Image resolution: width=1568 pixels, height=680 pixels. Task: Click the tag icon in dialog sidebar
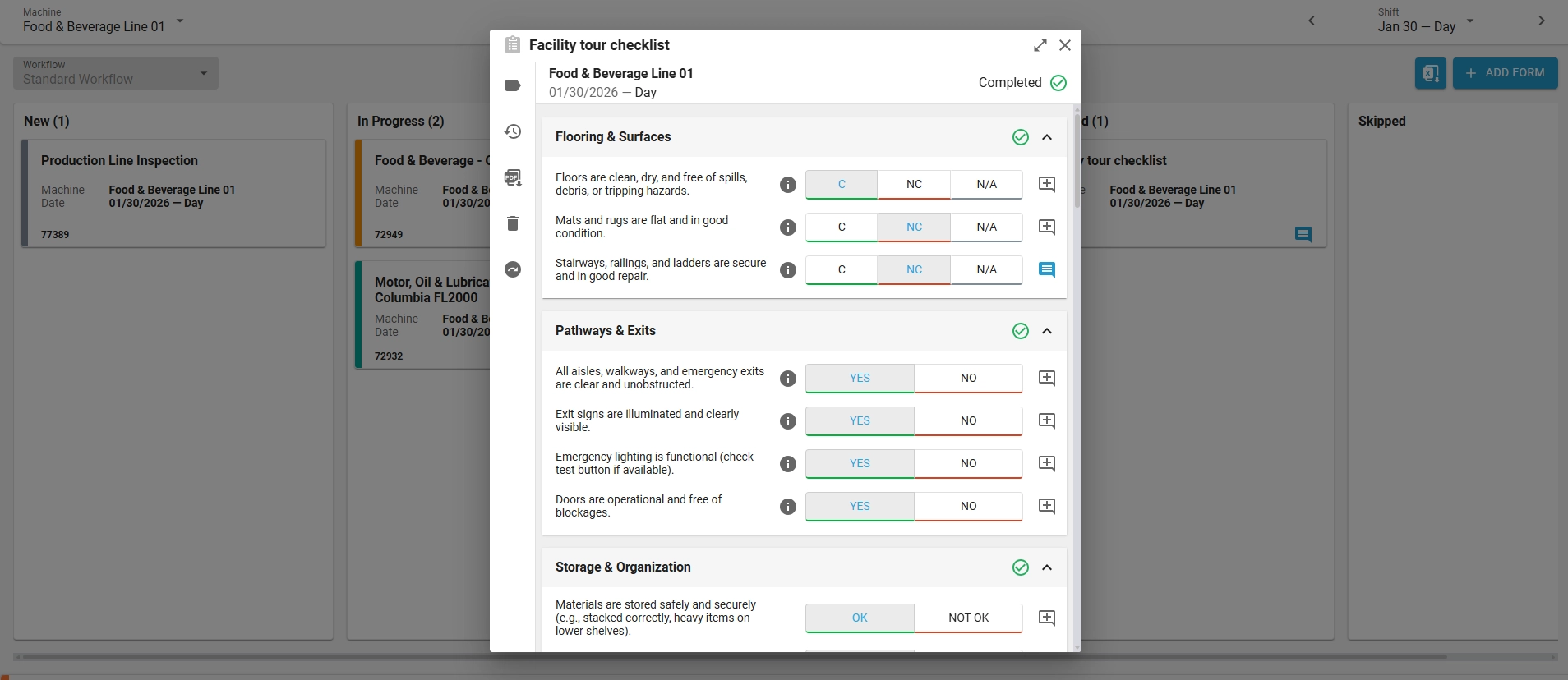click(x=513, y=85)
